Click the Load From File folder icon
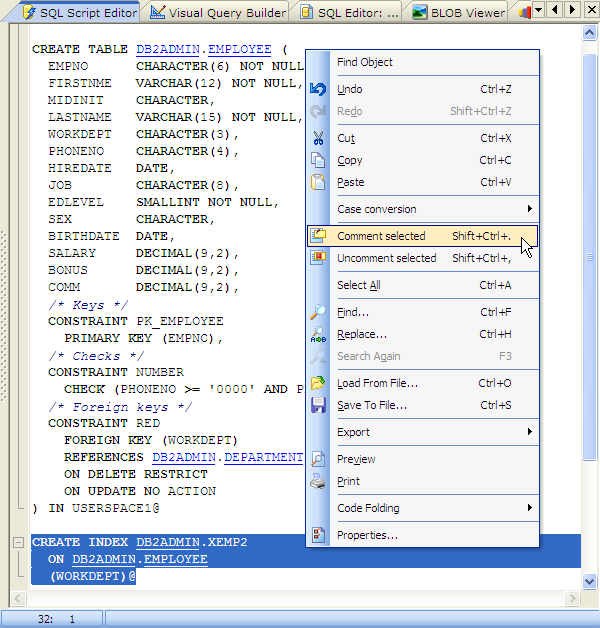This screenshot has height=628, width=600. [x=318, y=383]
